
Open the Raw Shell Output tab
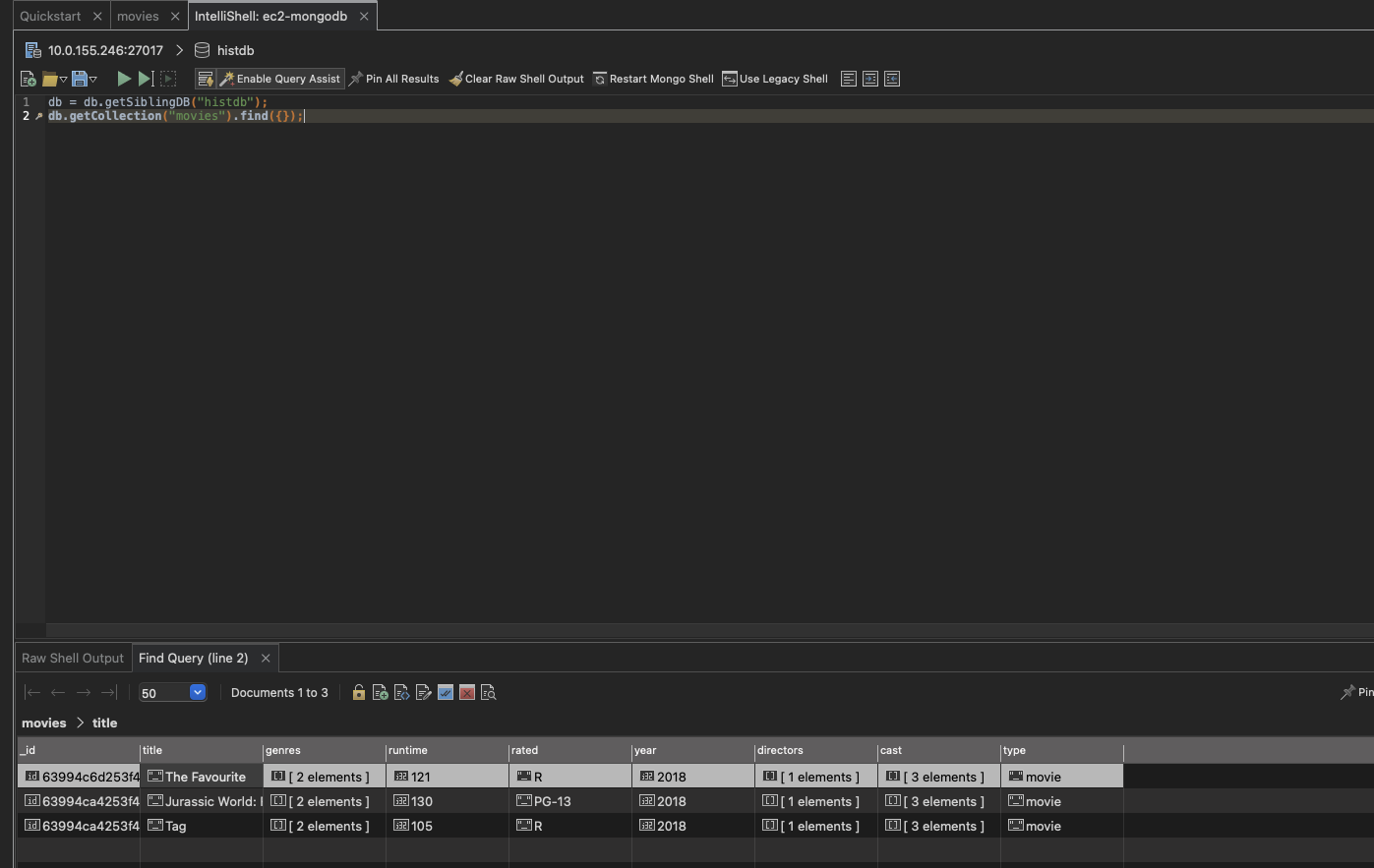[73, 658]
